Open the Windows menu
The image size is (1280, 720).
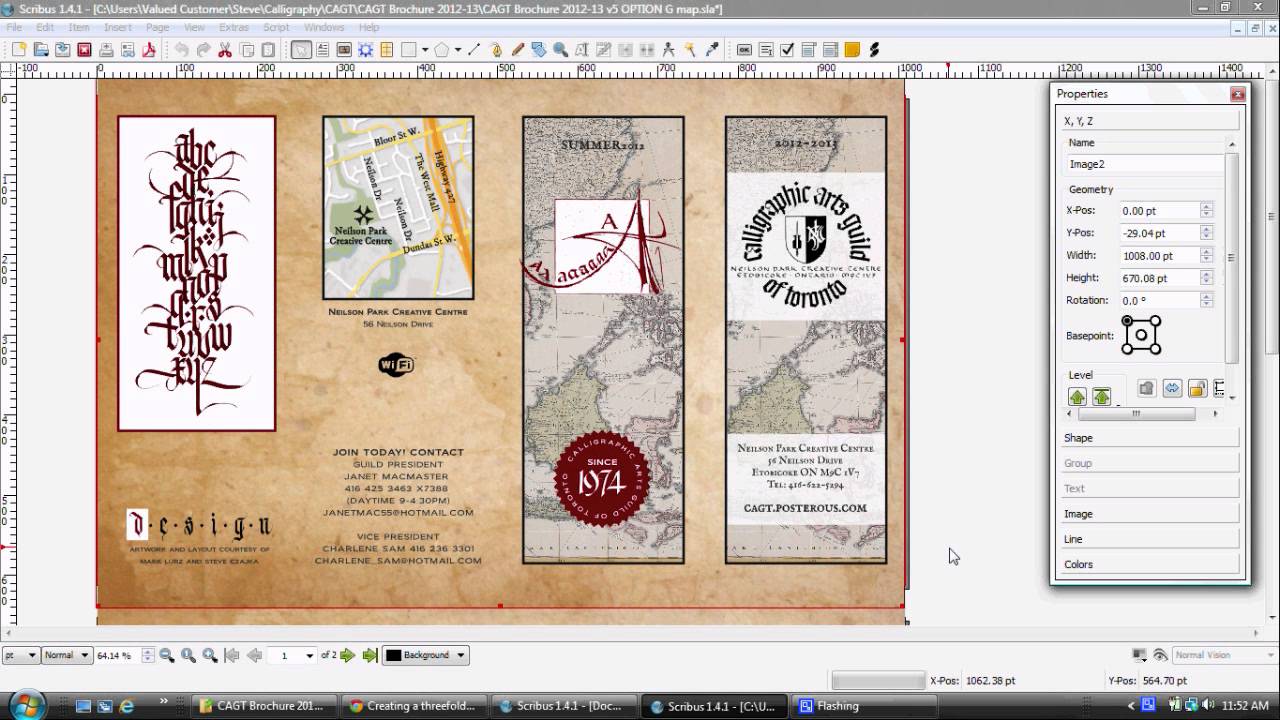324,27
